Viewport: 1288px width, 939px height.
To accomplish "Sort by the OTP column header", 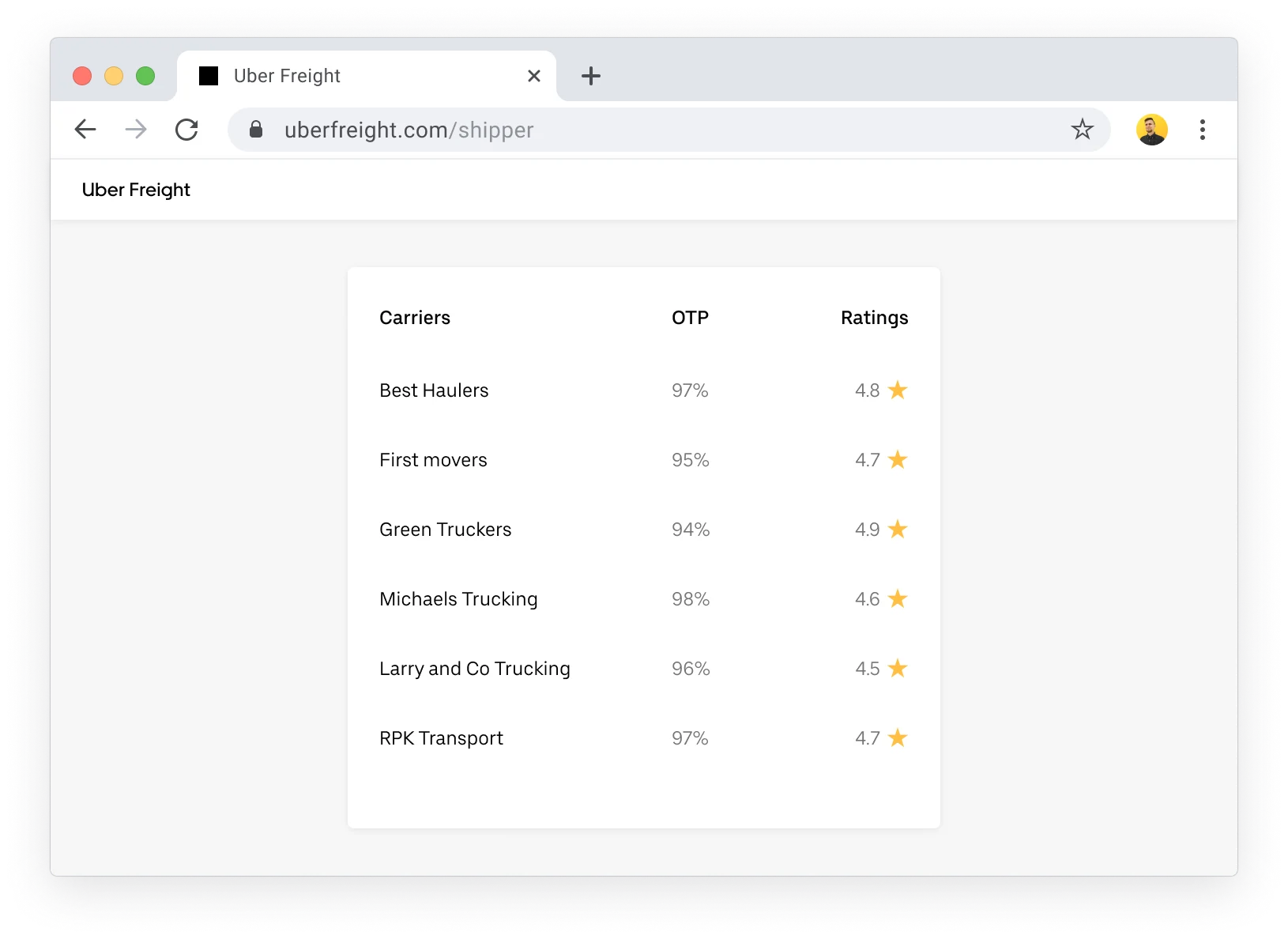I will (x=690, y=317).
